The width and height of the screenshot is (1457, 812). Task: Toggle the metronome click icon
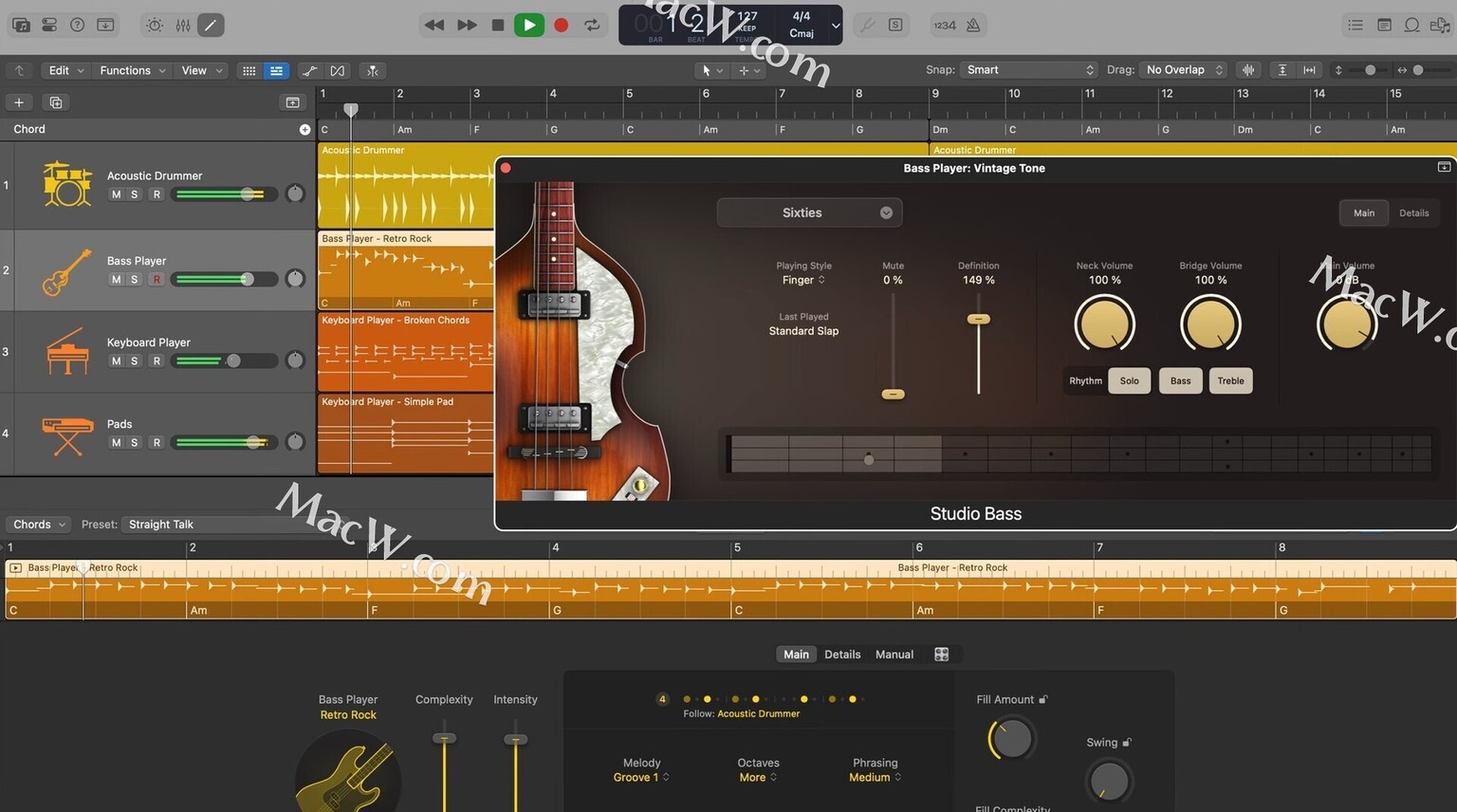pos(973,26)
